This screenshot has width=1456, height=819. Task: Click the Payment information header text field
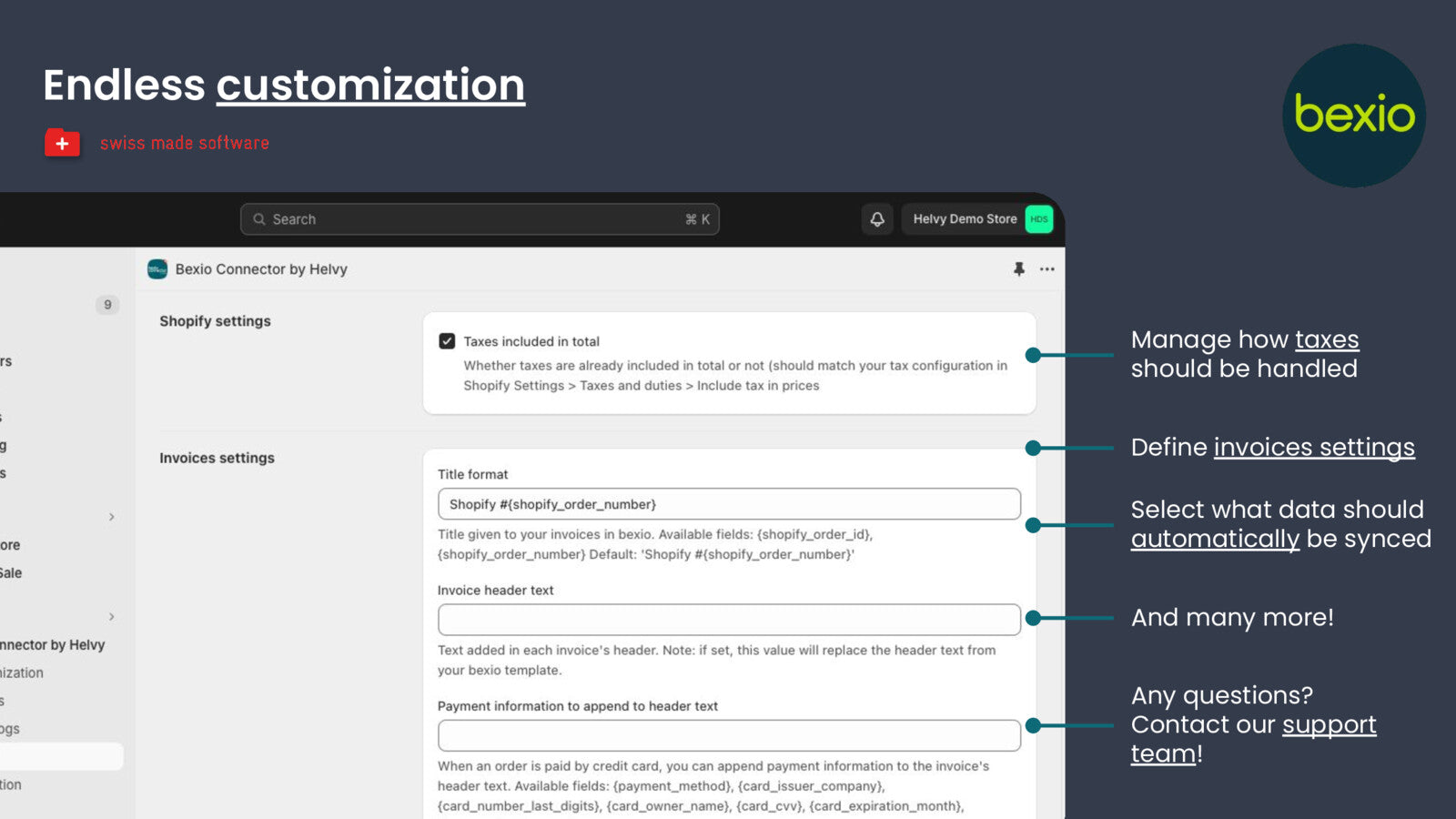click(729, 735)
